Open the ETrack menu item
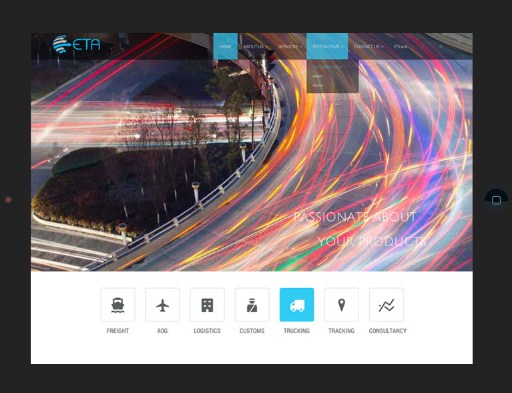 click(400, 46)
